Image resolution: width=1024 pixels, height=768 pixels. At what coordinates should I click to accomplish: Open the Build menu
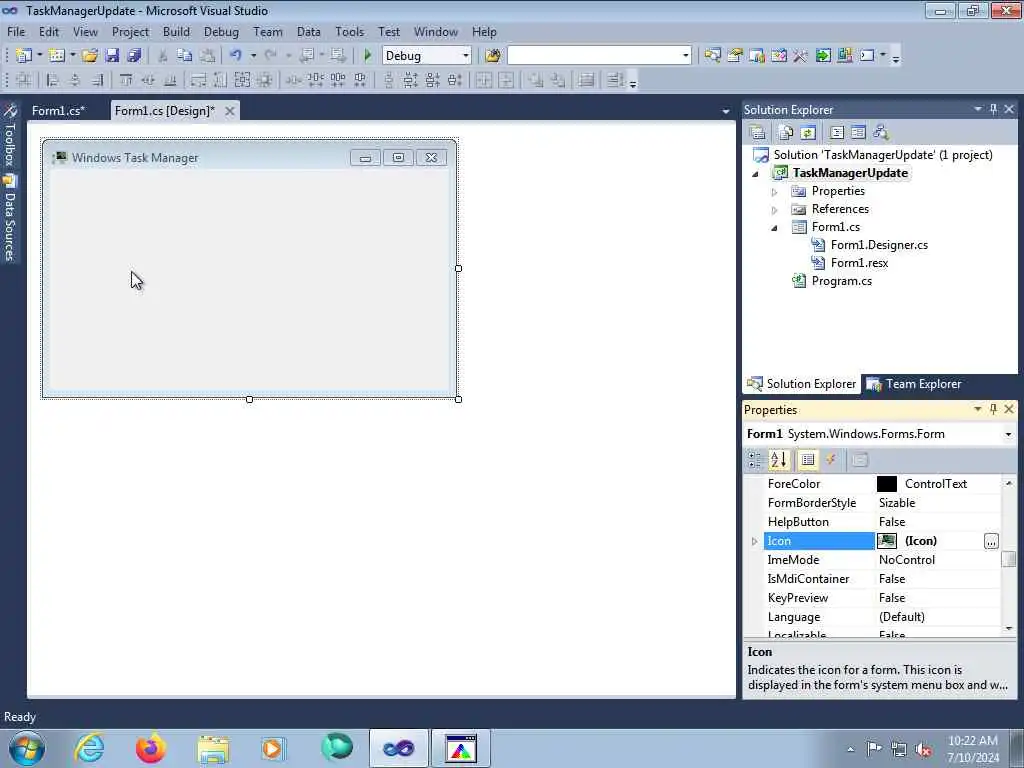point(176,31)
